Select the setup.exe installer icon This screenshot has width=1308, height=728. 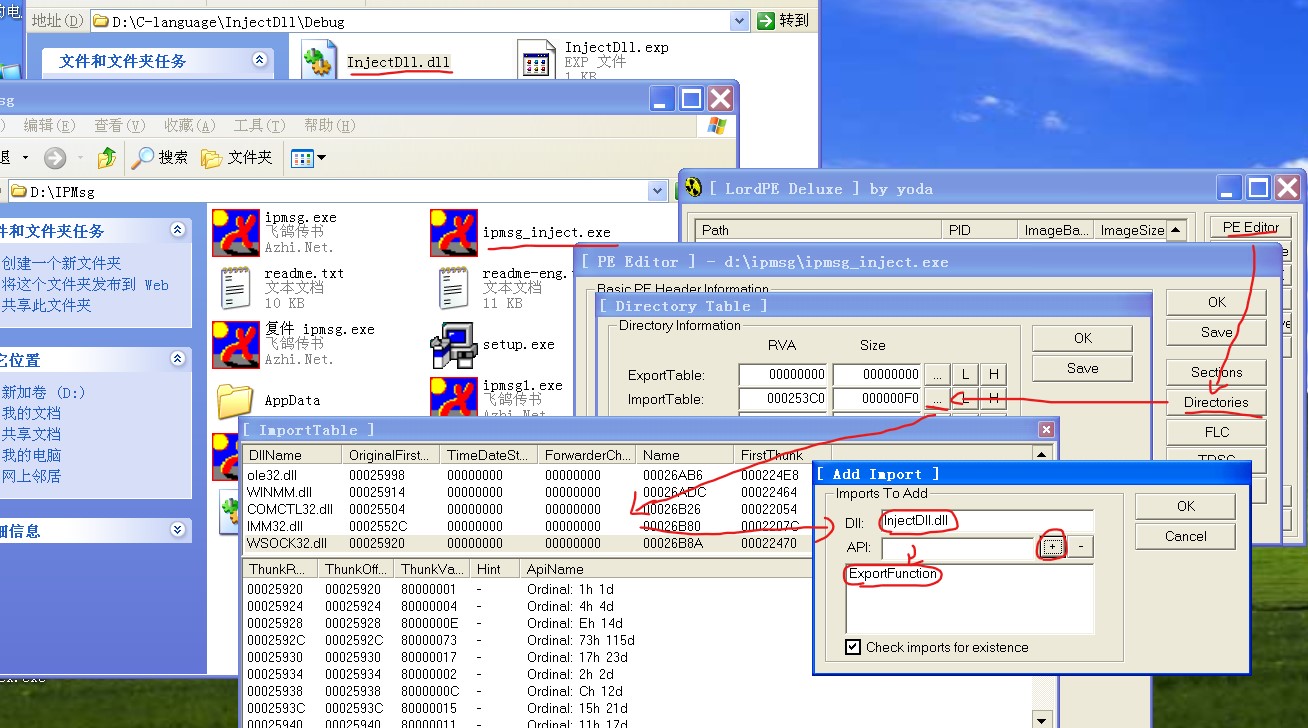point(453,345)
